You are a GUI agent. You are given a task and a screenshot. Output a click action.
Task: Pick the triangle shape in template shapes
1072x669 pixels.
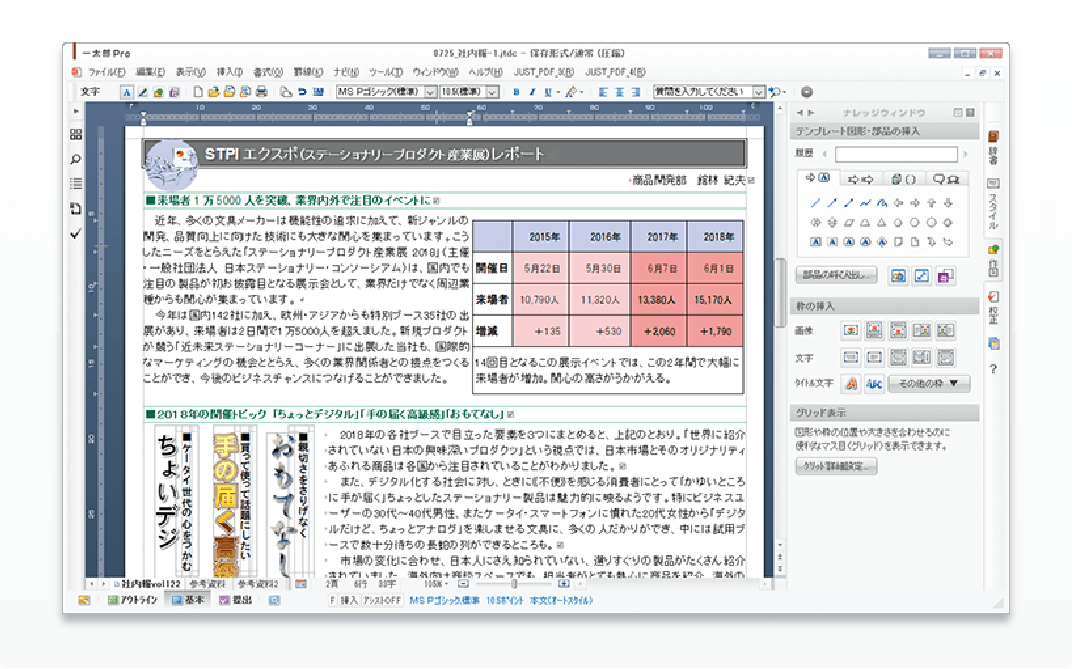pos(881,222)
